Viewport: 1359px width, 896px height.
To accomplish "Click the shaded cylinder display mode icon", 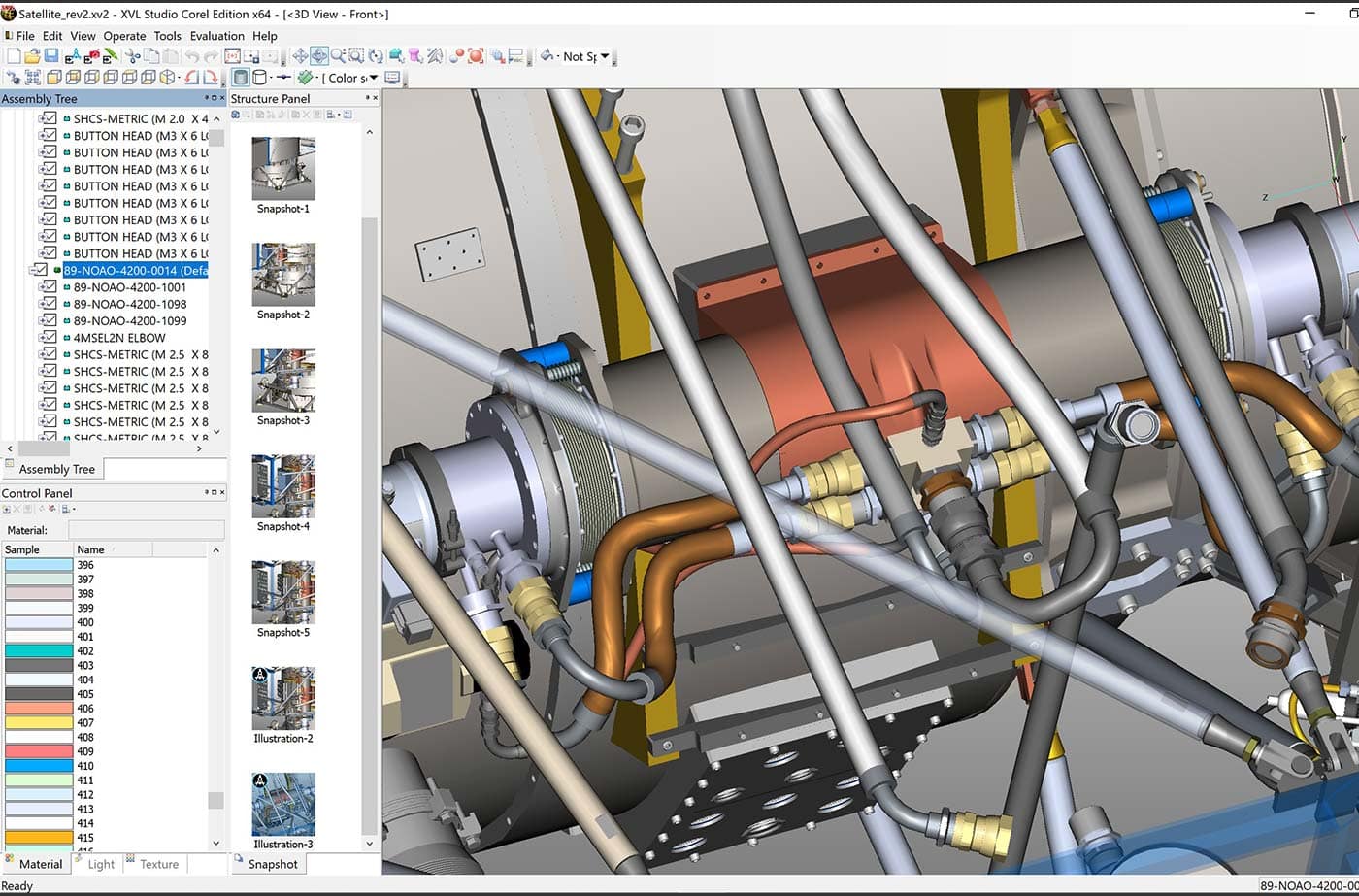I will [241, 78].
